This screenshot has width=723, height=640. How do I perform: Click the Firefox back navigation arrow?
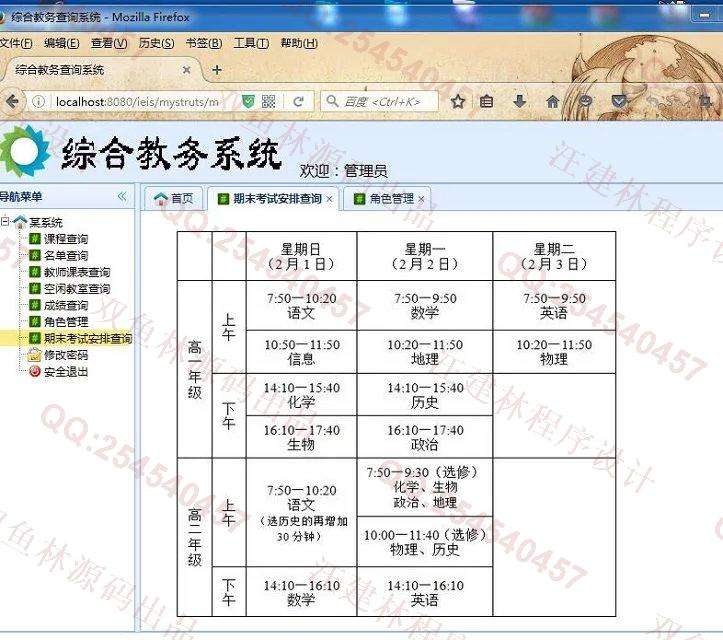(x=11, y=102)
